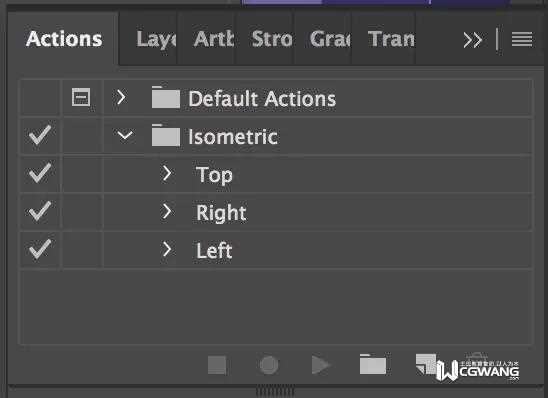548x398 pixels.
Task: Open the Actions panel hamburger menu
Action: click(522, 39)
